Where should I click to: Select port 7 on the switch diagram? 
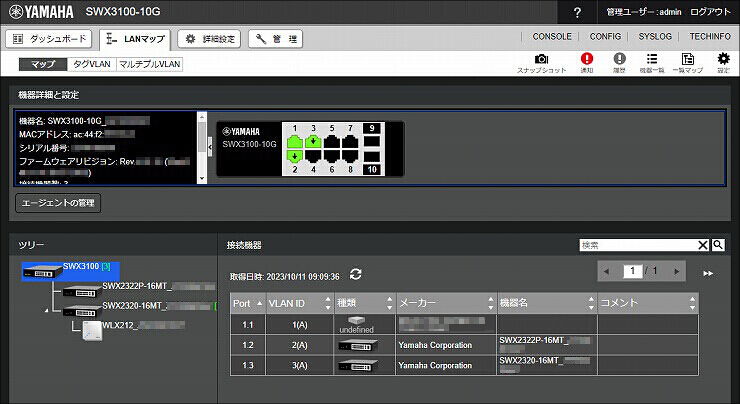350,141
